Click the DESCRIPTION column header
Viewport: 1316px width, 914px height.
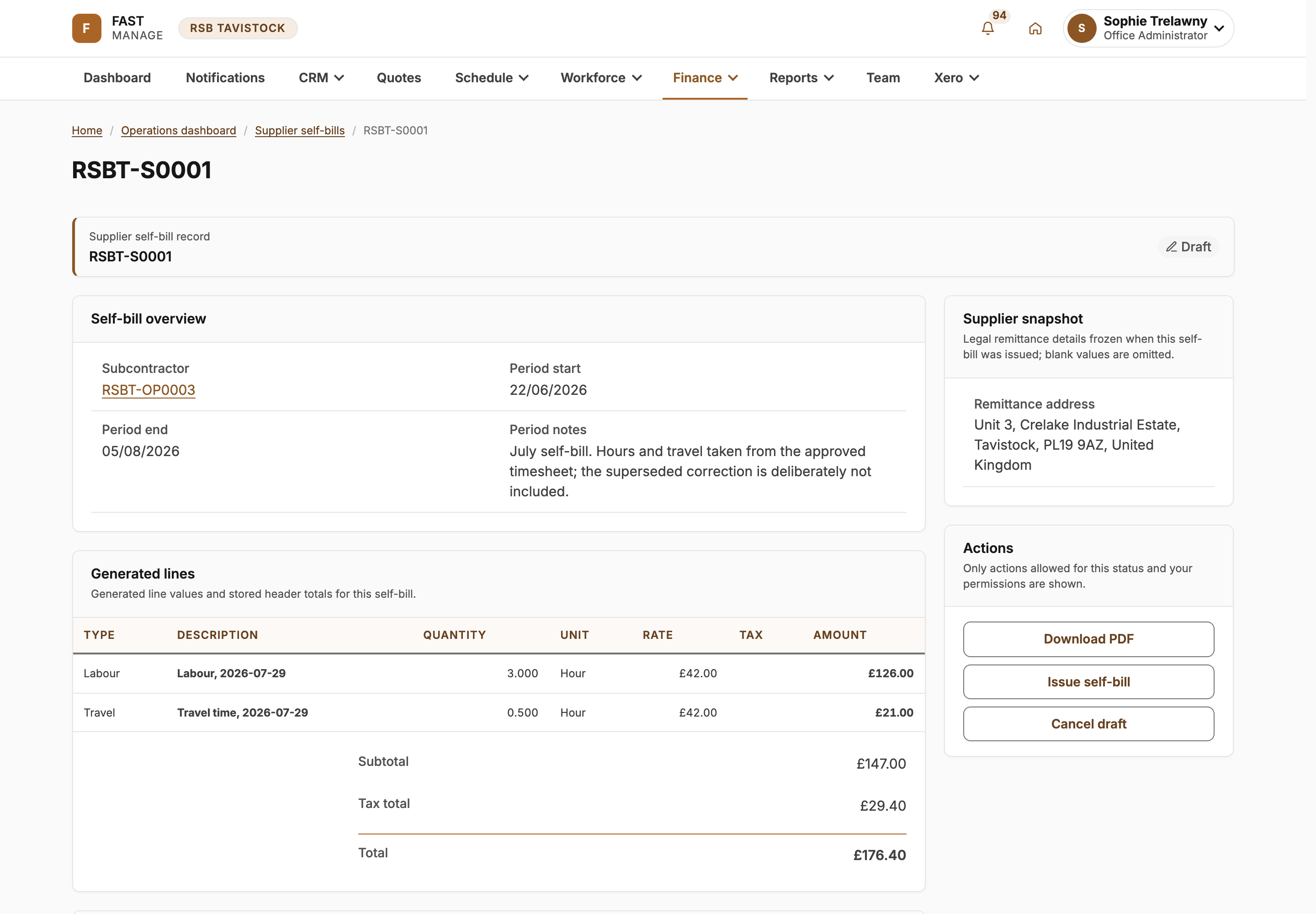[x=218, y=635]
